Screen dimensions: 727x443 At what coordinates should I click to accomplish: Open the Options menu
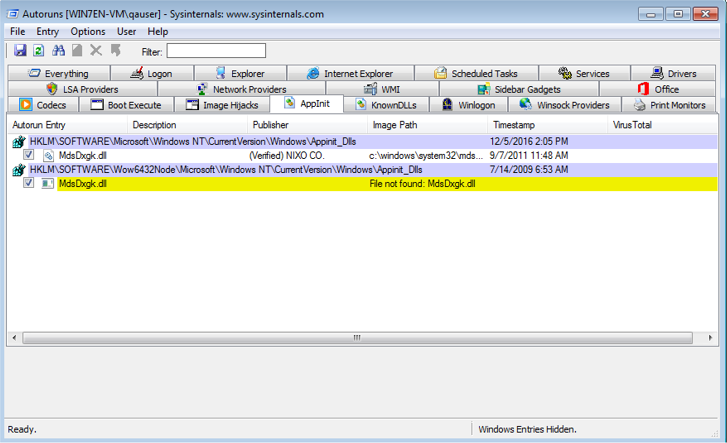[88, 32]
